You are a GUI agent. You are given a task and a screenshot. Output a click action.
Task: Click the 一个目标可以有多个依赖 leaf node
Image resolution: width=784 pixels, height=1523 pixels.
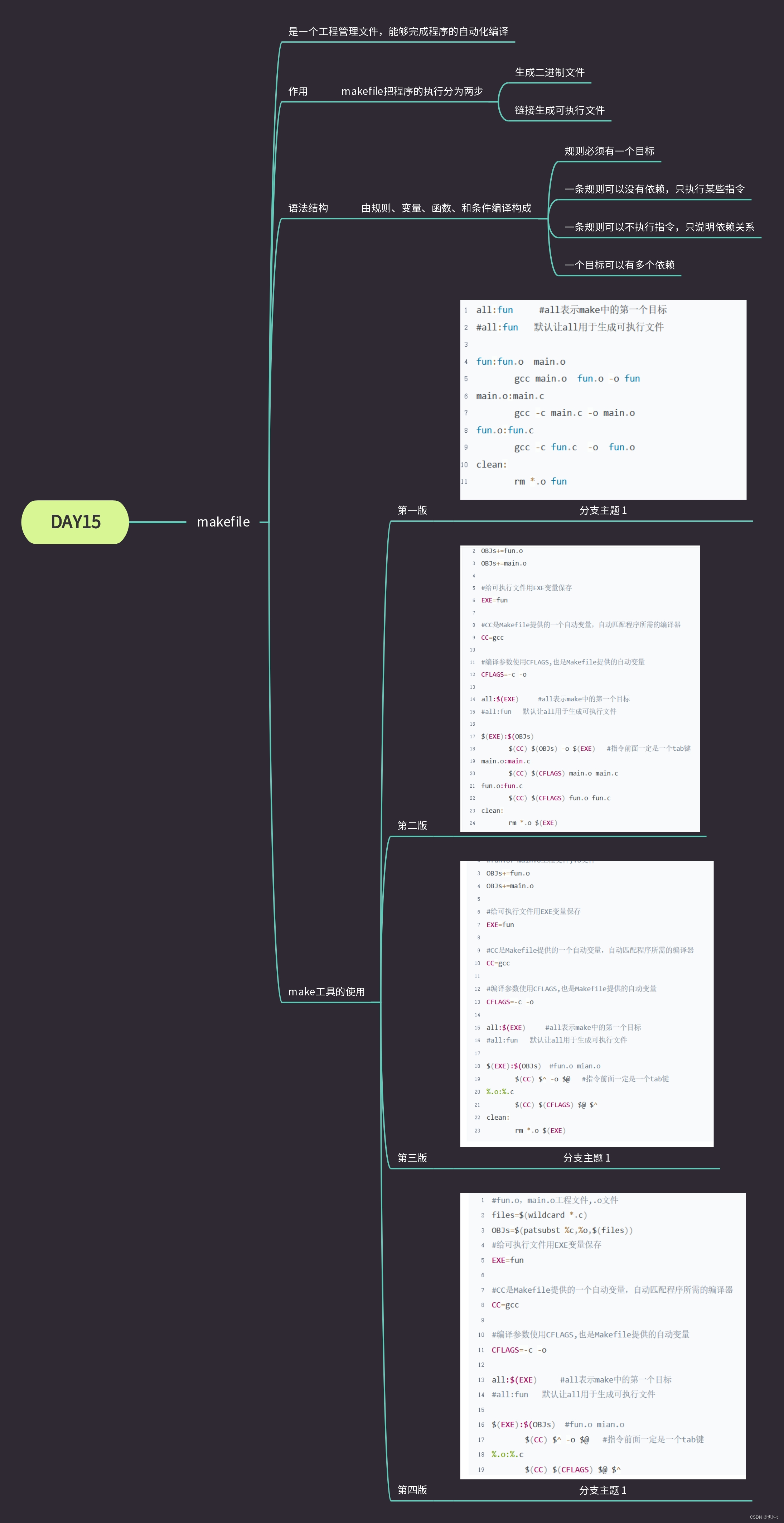[619, 265]
